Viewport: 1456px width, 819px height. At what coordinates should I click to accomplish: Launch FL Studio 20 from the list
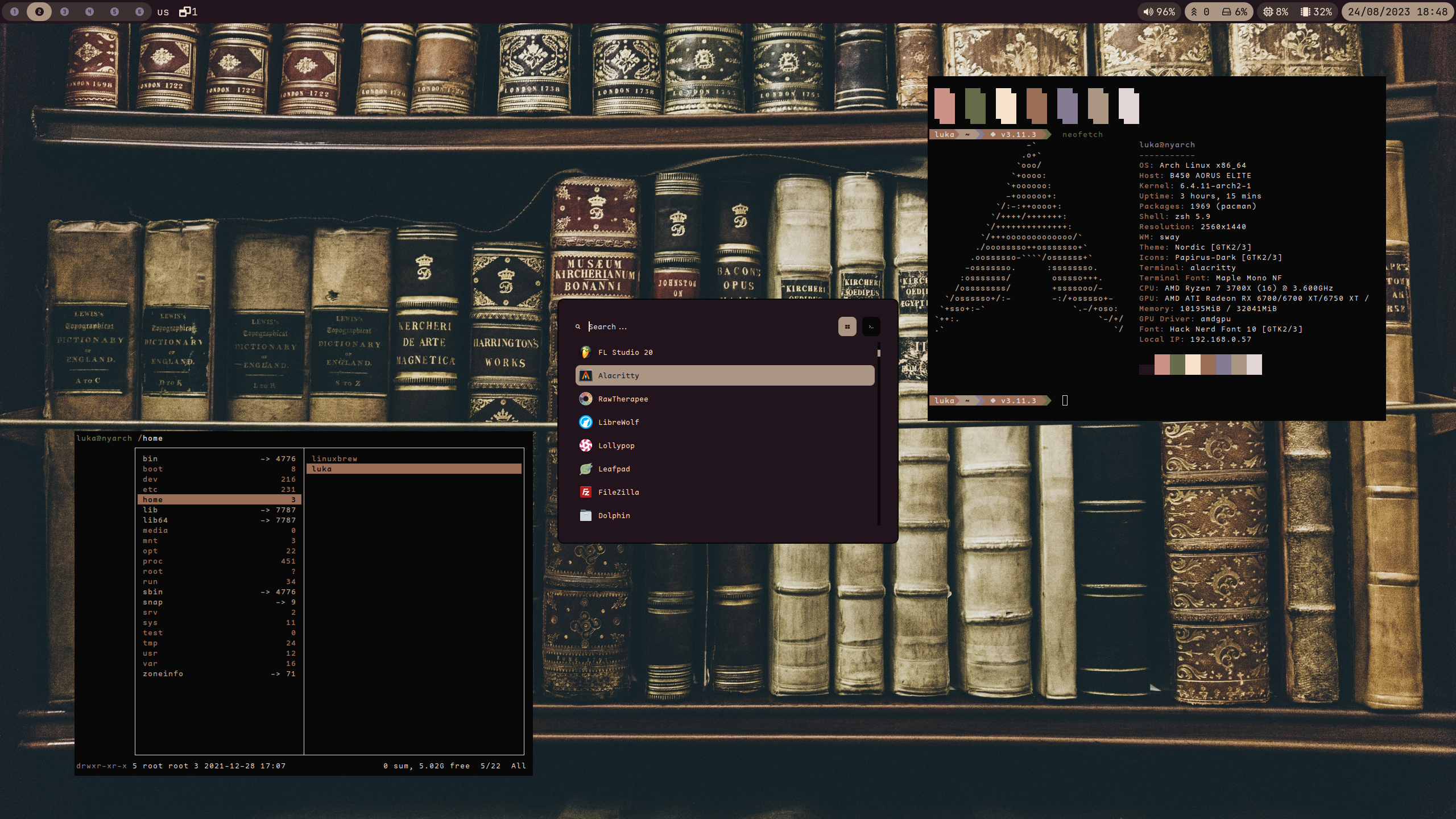click(x=625, y=352)
